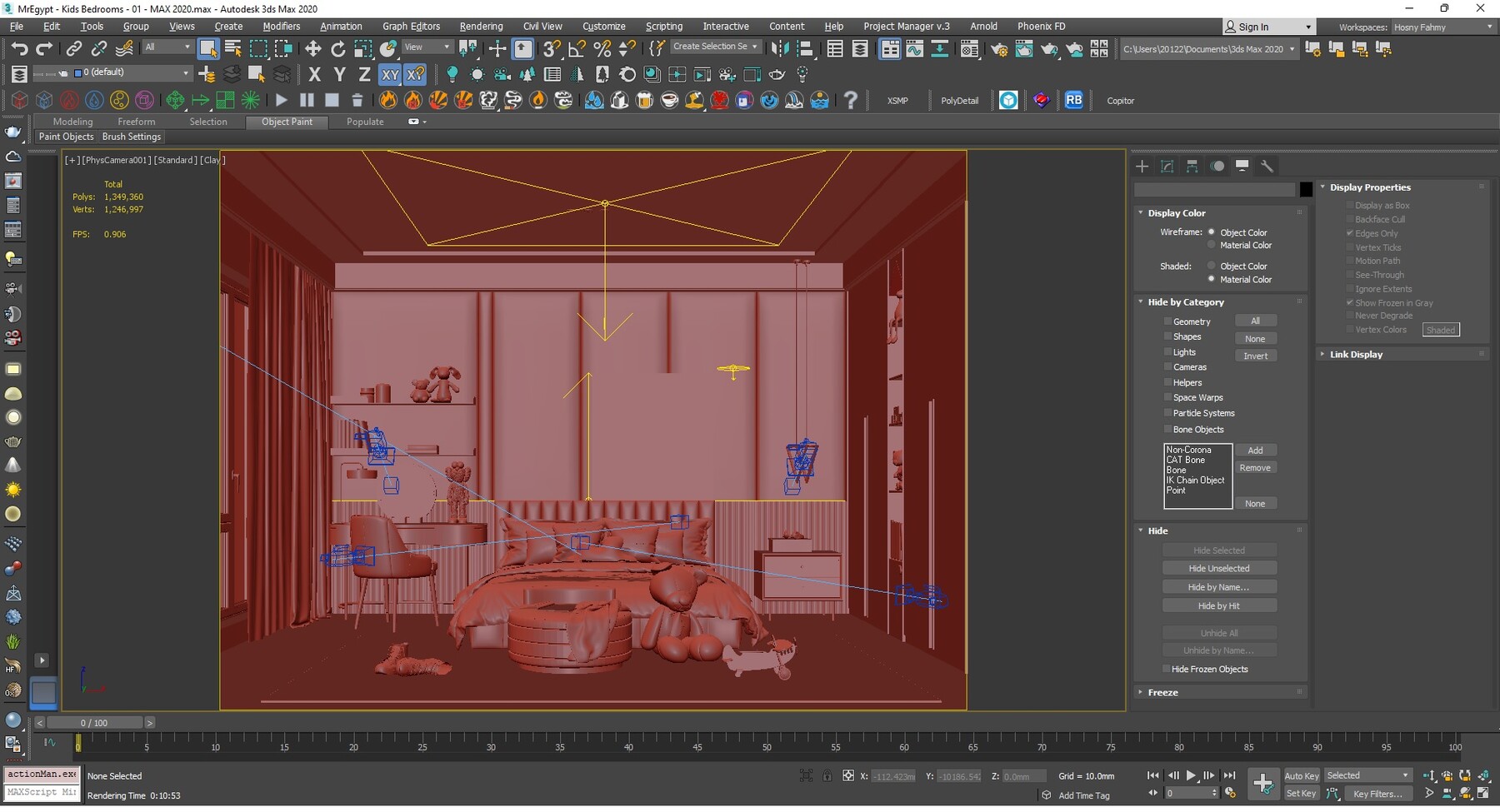The height and width of the screenshot is (812, 1500).
Task: Select the Select and Move tool
Action: pyautogui.click(x=312, y=47)
